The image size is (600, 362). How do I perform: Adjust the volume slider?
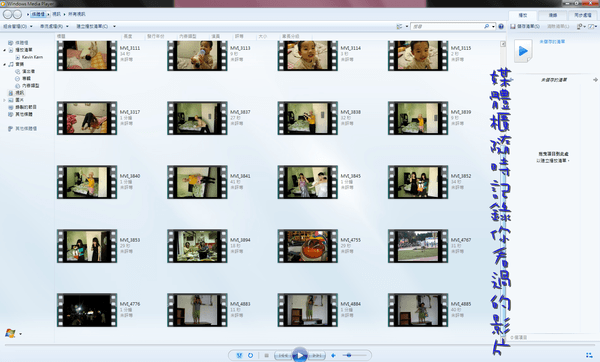tap(354, 355)
